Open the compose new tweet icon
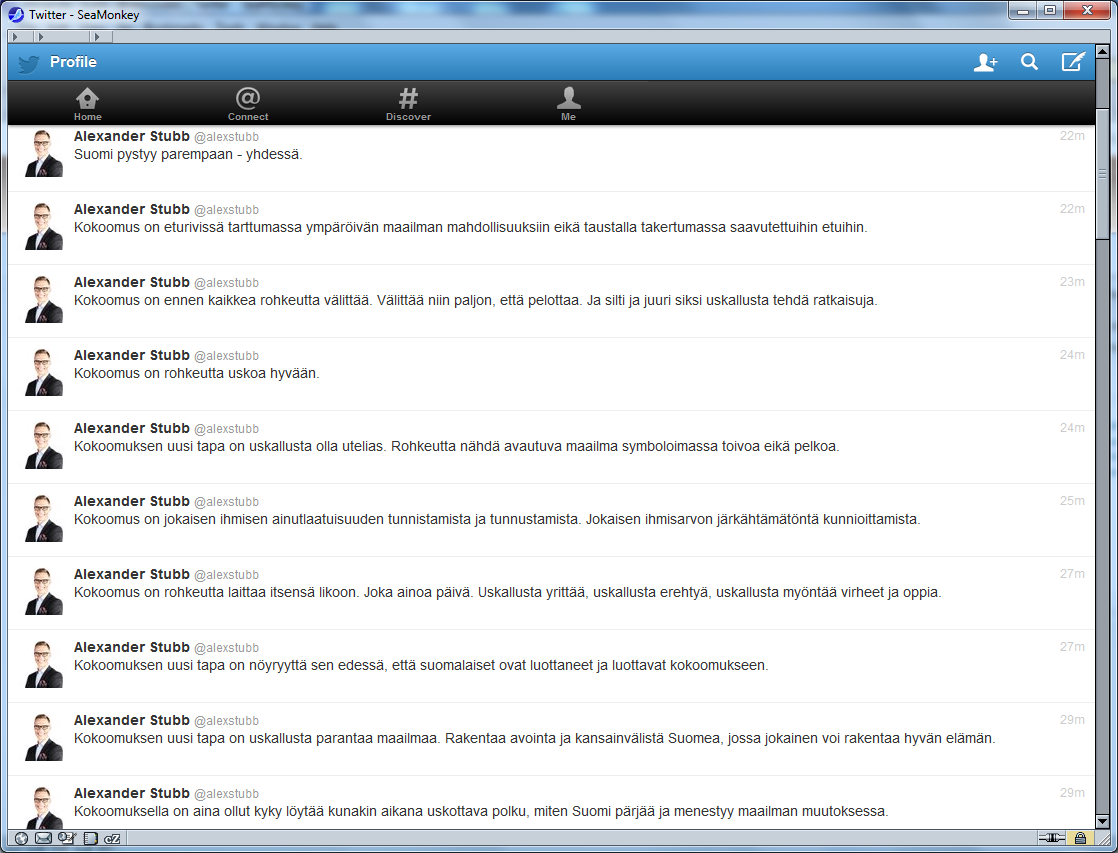 (x=1072, y=63)
